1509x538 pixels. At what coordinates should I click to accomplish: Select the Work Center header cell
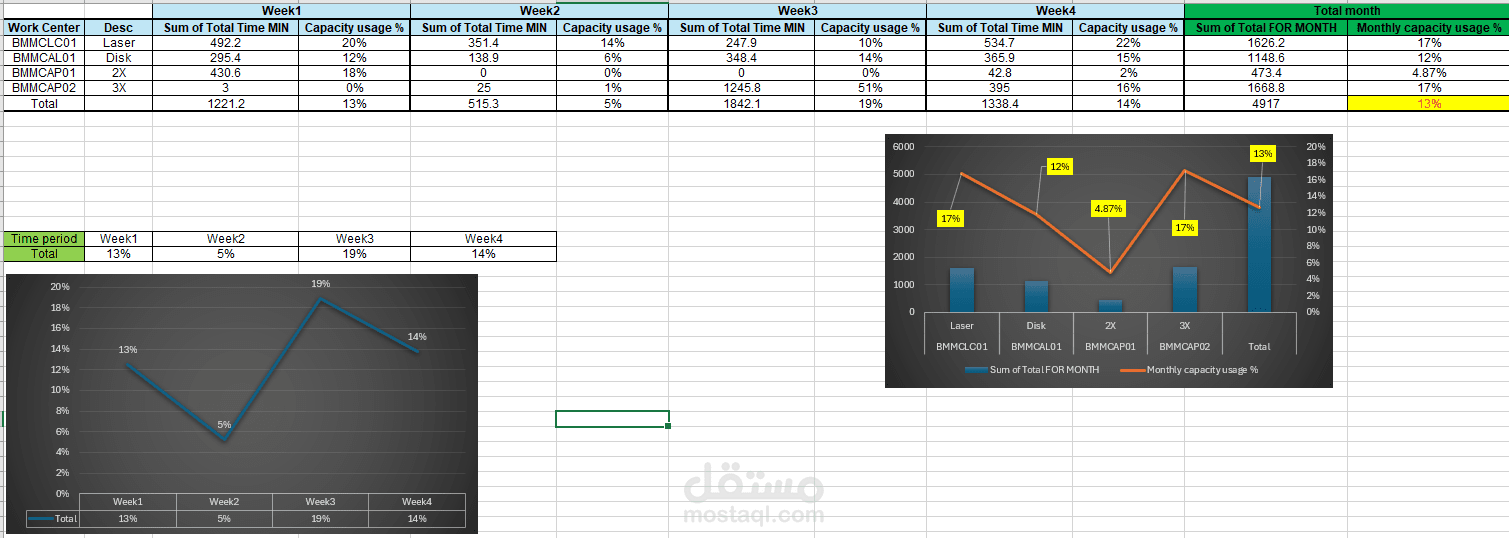click(x=44, y=27)
